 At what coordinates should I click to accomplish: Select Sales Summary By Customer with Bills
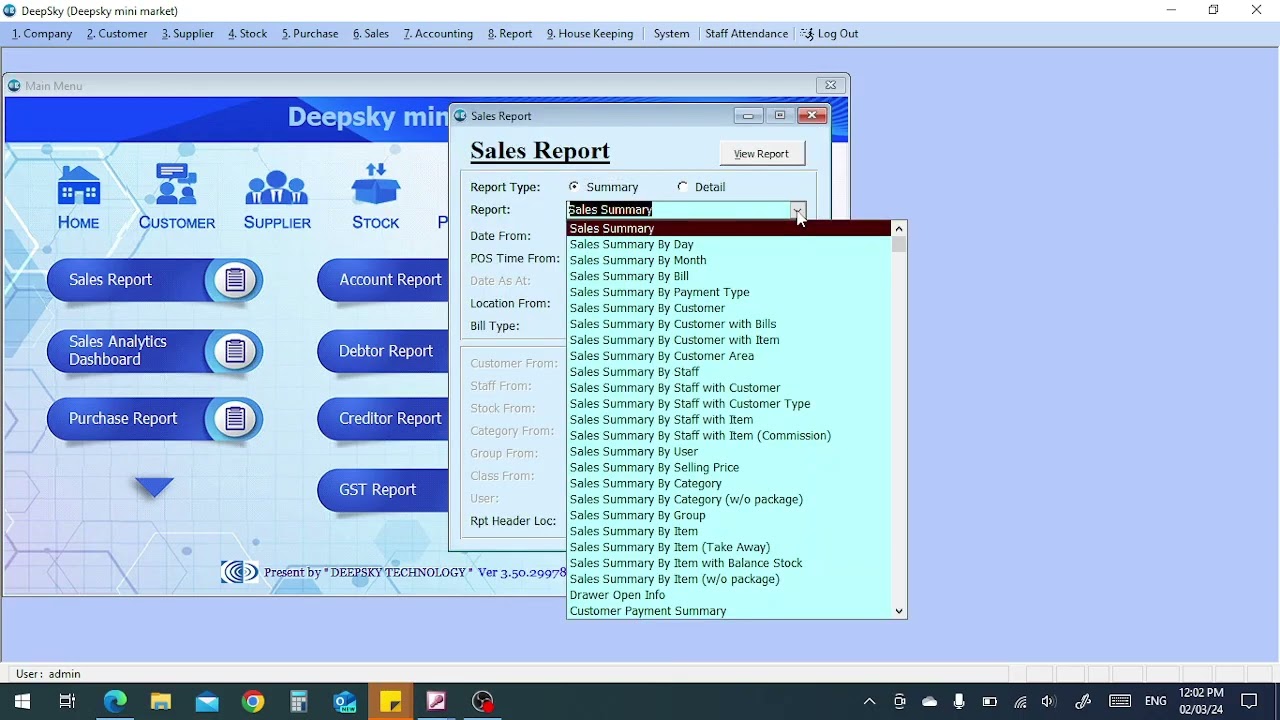728,324
